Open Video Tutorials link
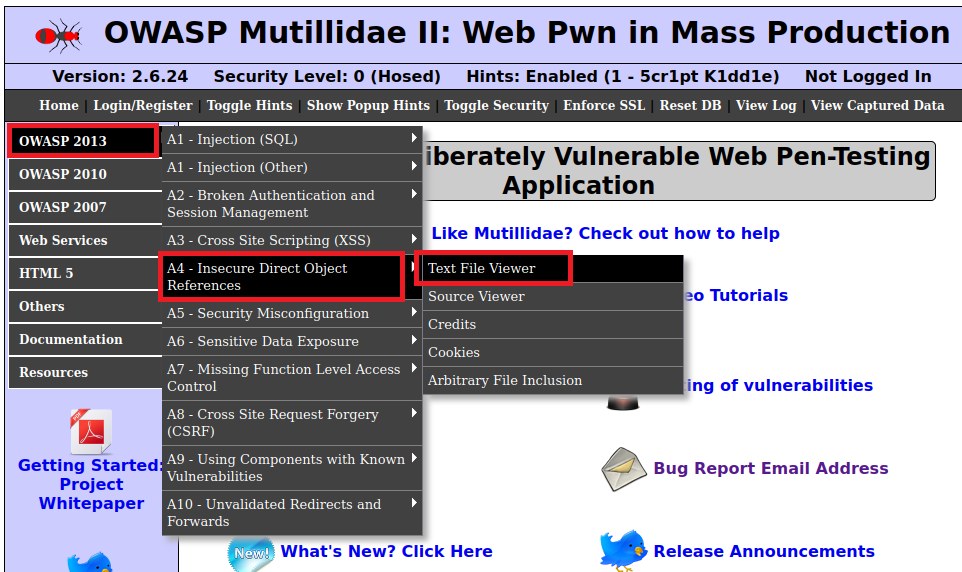The width and height of the screenshot is (962, 572). [x=736, y=296]
